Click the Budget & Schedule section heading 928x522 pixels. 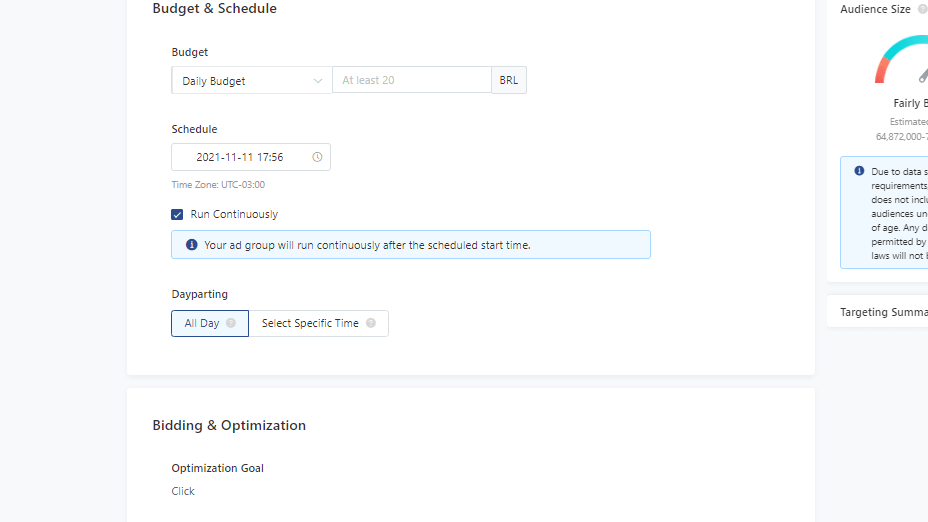214,8
